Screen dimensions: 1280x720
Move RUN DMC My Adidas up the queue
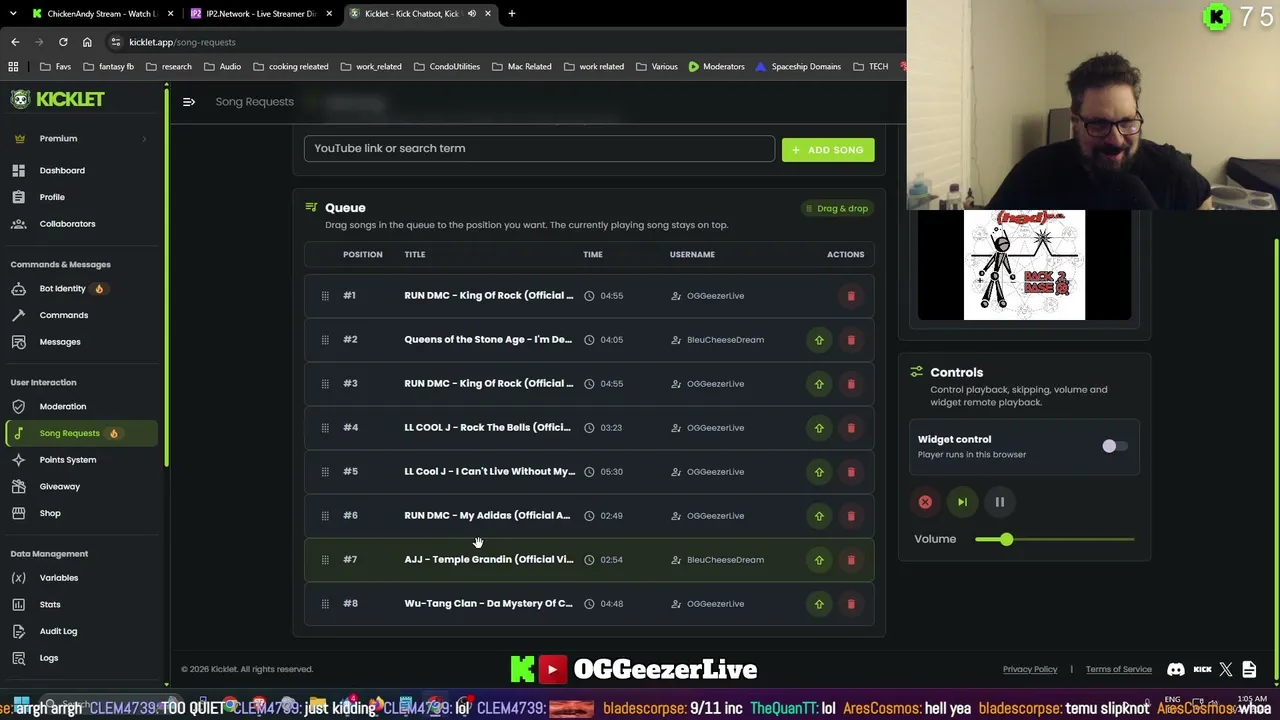(819, 516)
